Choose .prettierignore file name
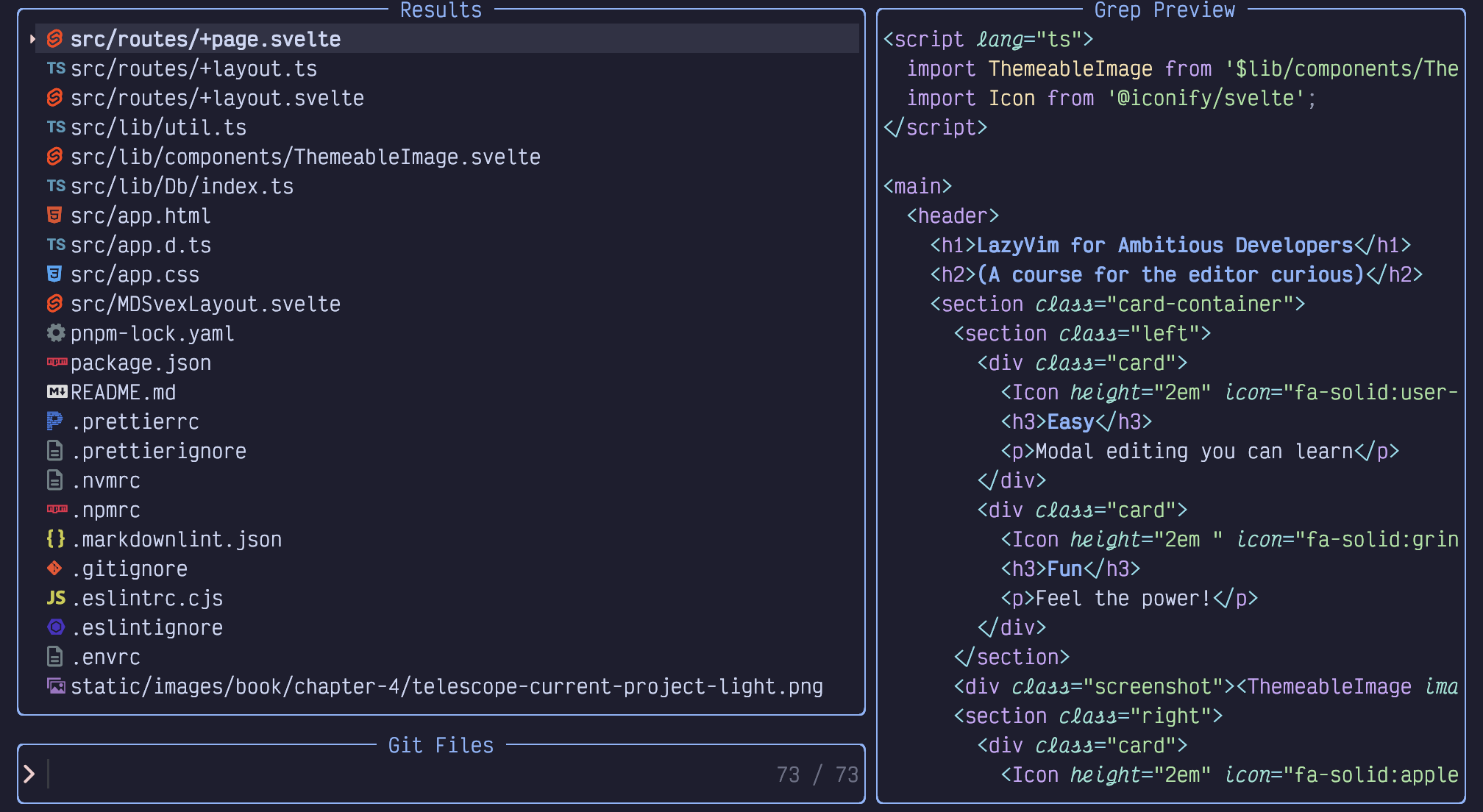 pyautogui.click(x=158, y=451)
